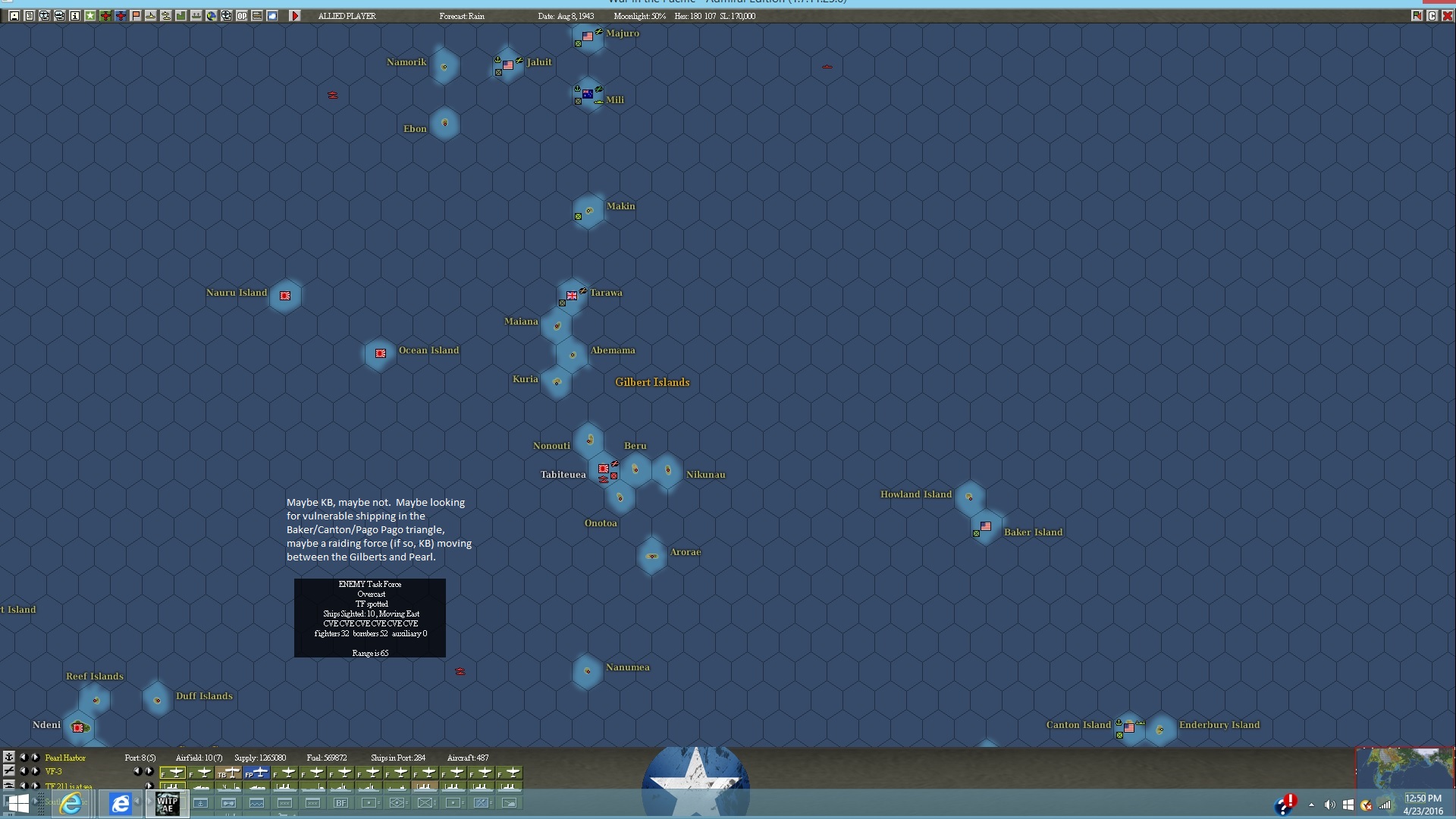Click the red R icon top right
The width and height of the screenshot is (1456, 819).
click(1417, 15)
